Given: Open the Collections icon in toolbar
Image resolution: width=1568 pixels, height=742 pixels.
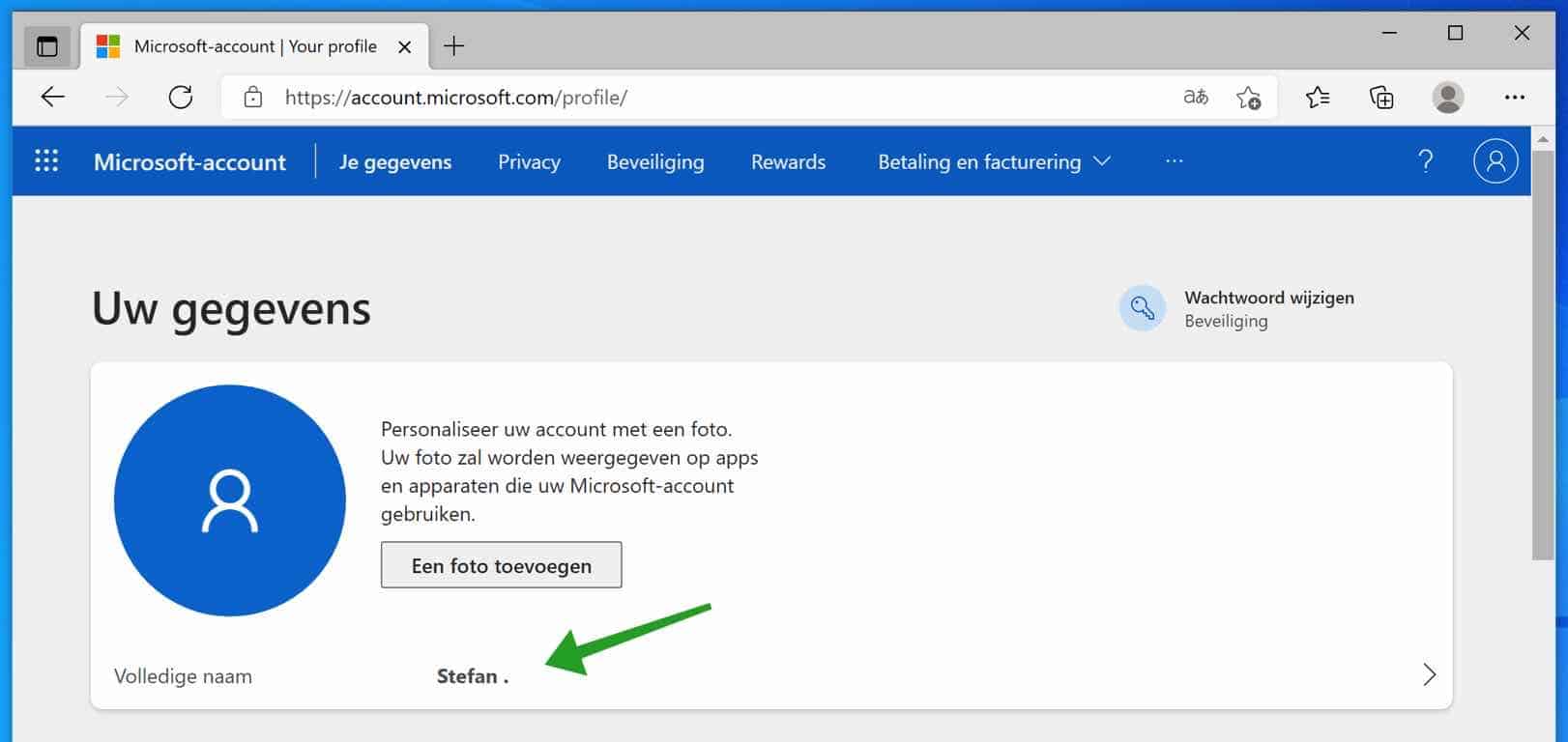Looking at the screenshot, I should pyautogui.click(x=1381, y=97).
